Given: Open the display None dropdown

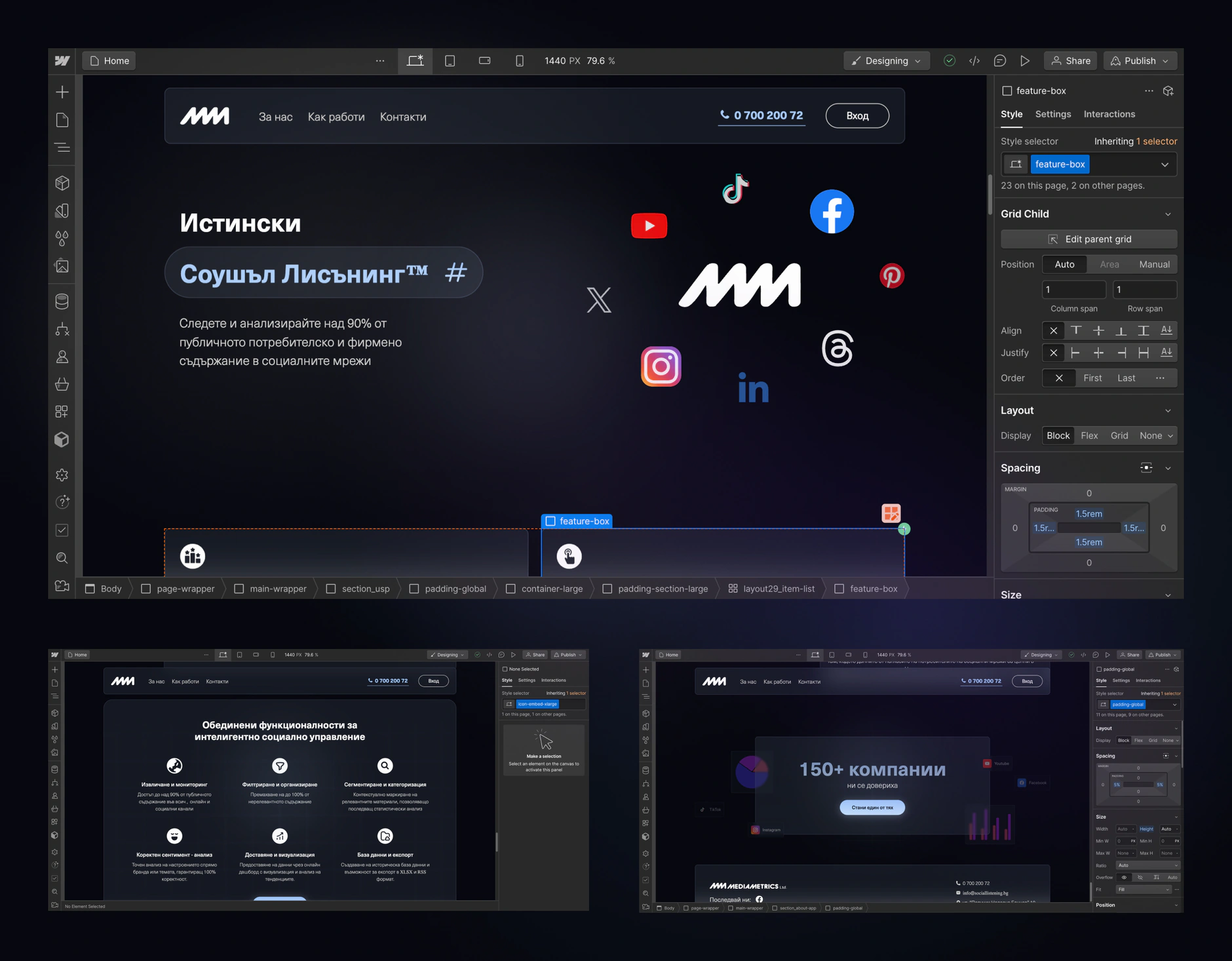Looking at the screenshot, I should (1156, 435).
